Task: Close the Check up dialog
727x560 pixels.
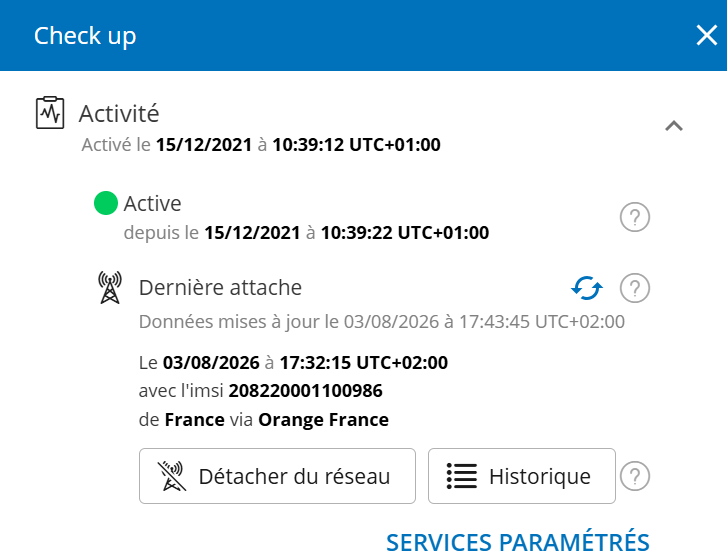Action: (x=707, y=35)
